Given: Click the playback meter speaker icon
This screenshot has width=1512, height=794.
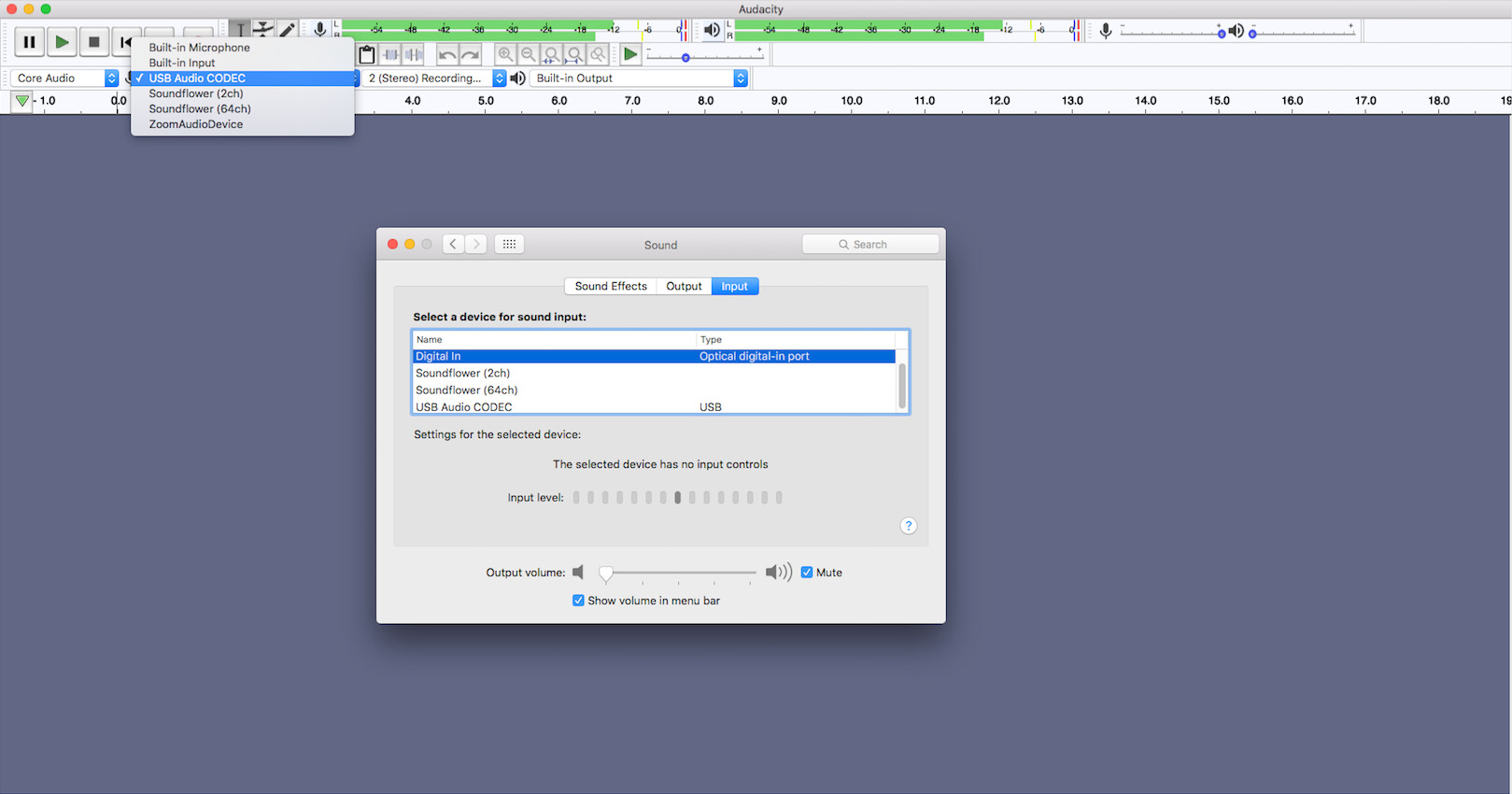Looking at the screenshot, I should tap(713, 31).
